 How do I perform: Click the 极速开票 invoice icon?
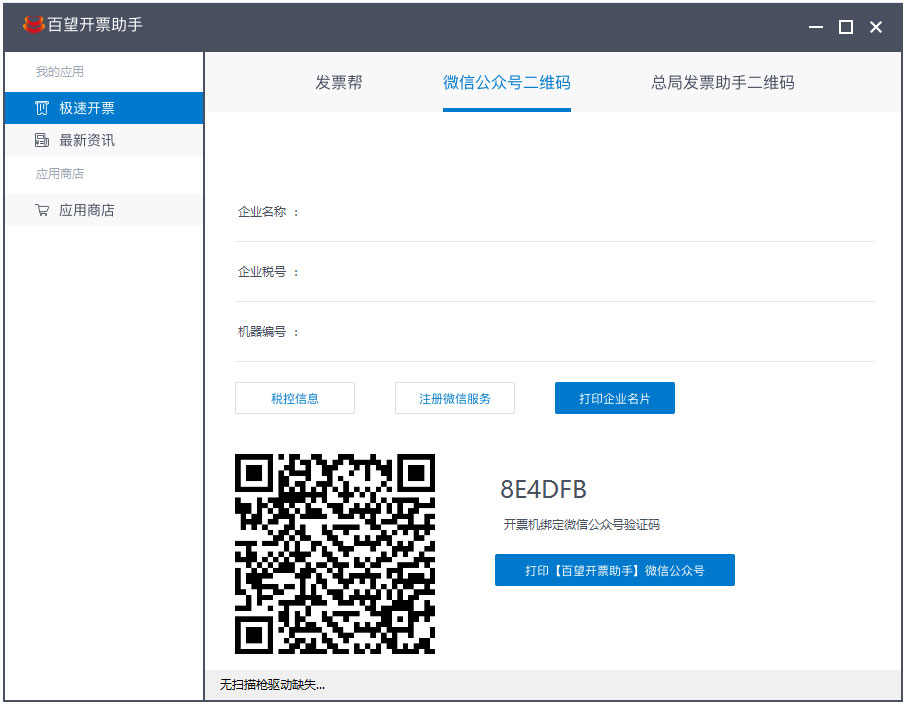pos(42,108)
